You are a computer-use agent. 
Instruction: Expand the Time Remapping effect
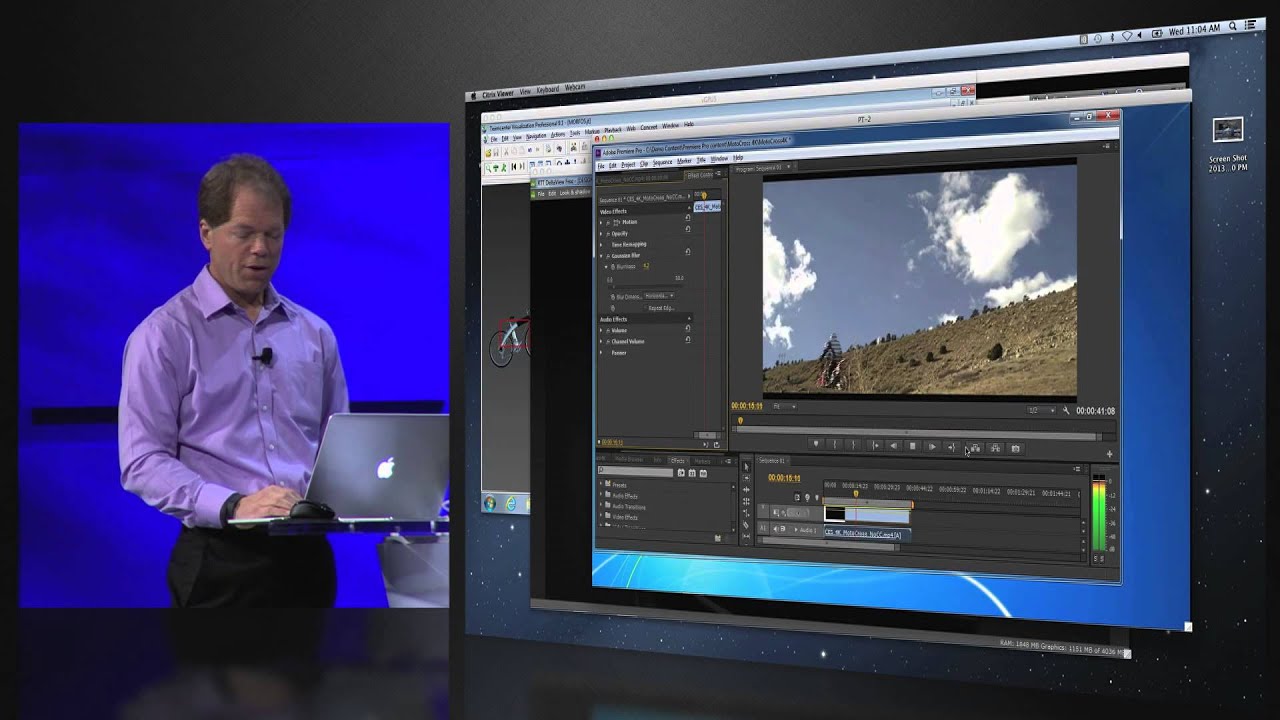601,244
